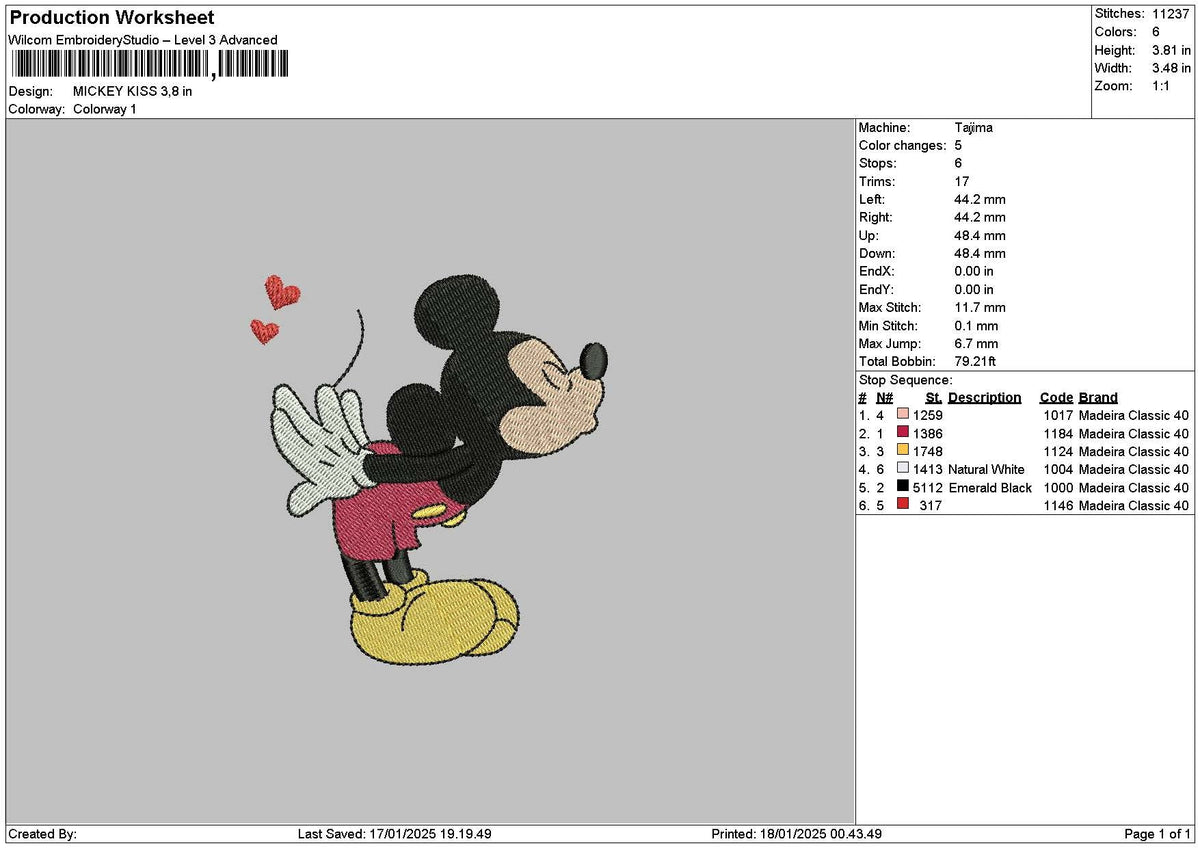Click the 'Colorway 1' value
Screen dimensions: 1200x848
pos(105,109)
